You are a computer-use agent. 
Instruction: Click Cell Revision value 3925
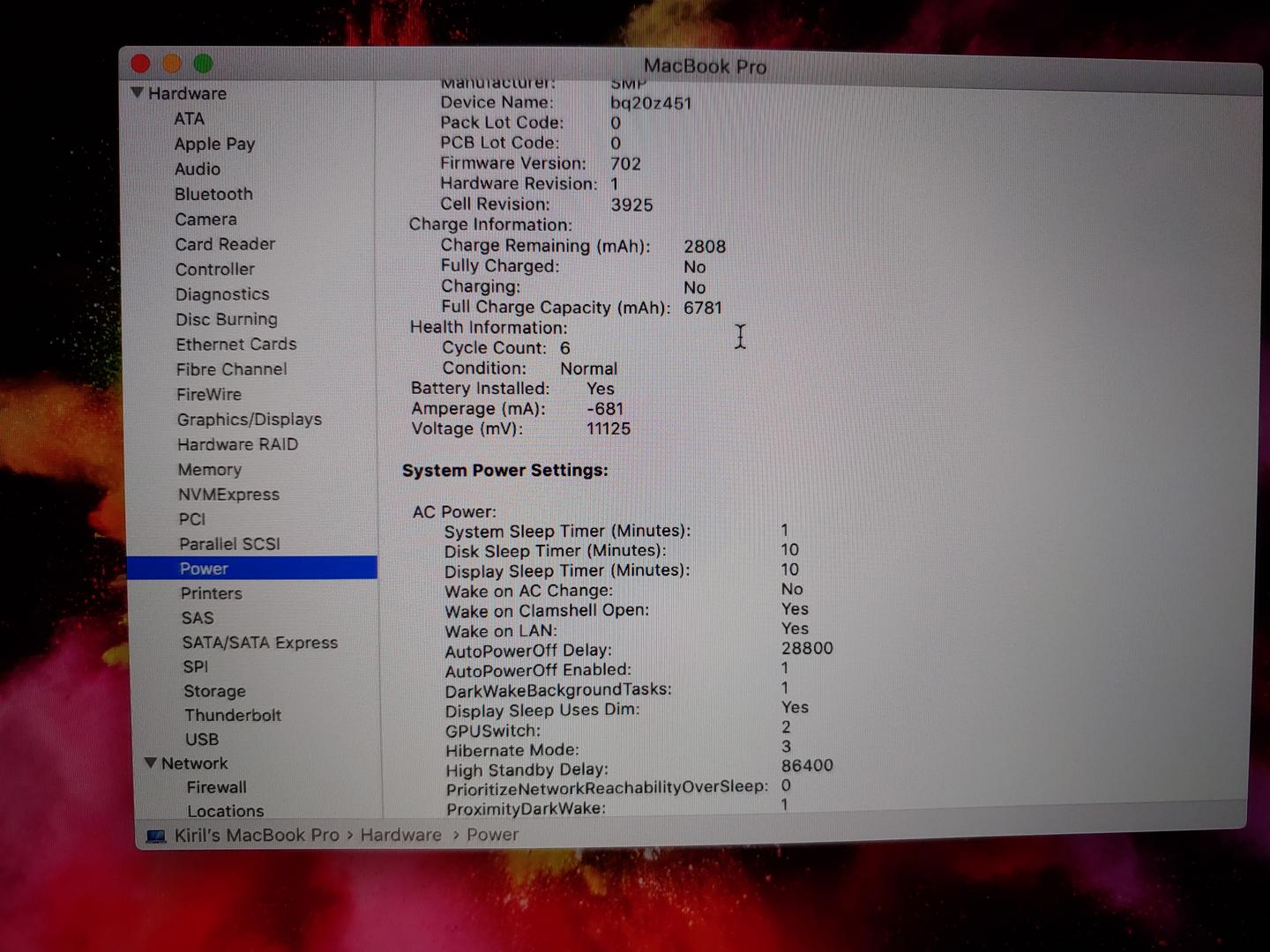631,205
